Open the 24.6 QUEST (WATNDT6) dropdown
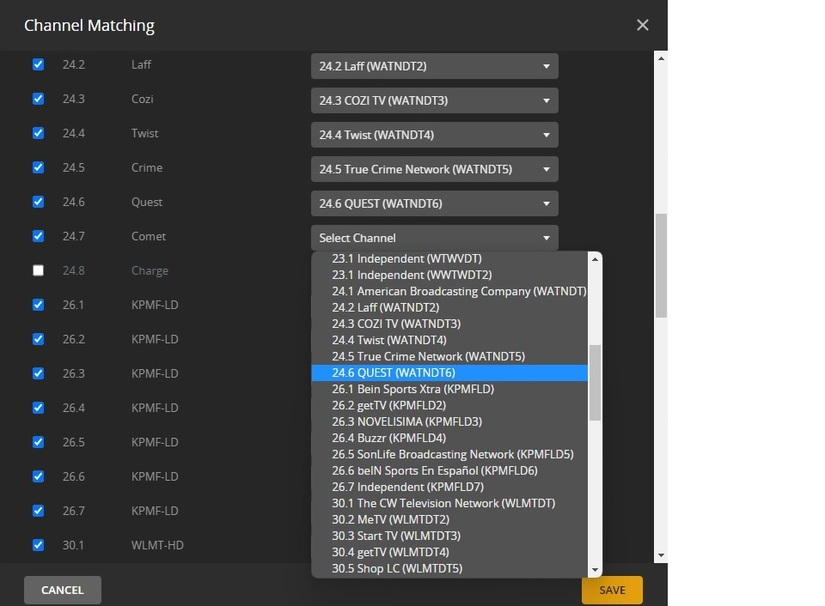Screen dimensions: 825x606 tap(435, 204)
